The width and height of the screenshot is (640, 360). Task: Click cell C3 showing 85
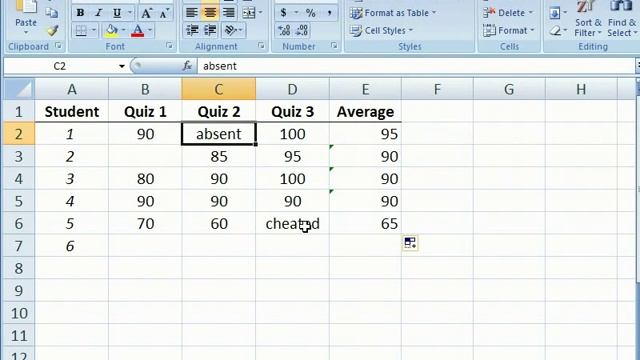tap(219, 156)
